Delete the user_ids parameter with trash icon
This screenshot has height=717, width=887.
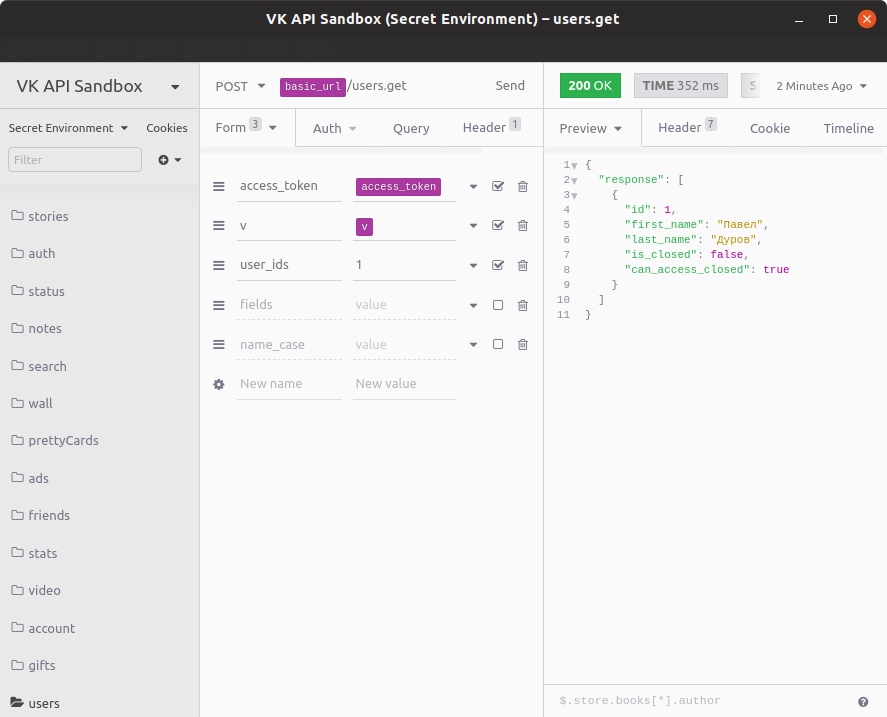pos(523,265)
